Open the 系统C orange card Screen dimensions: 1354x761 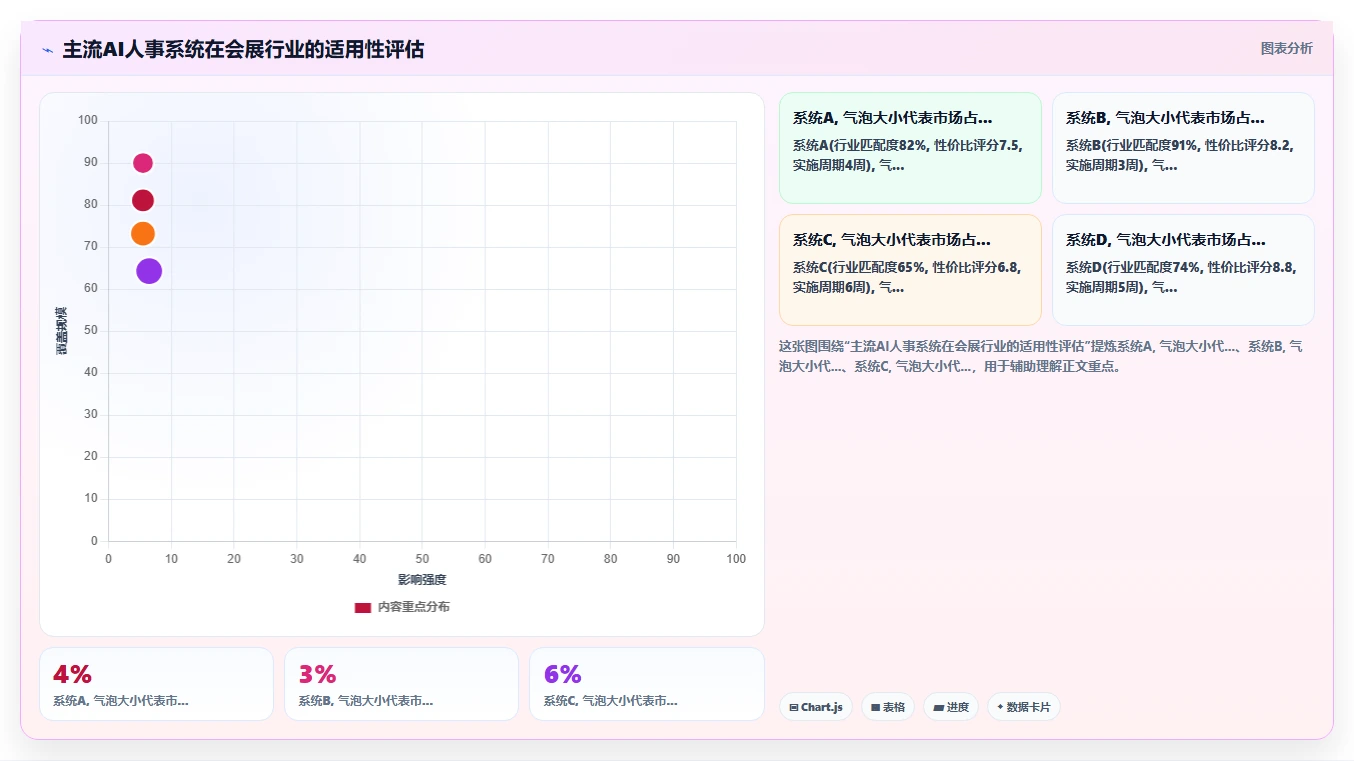pyautogui.click(x=910, y=270)
